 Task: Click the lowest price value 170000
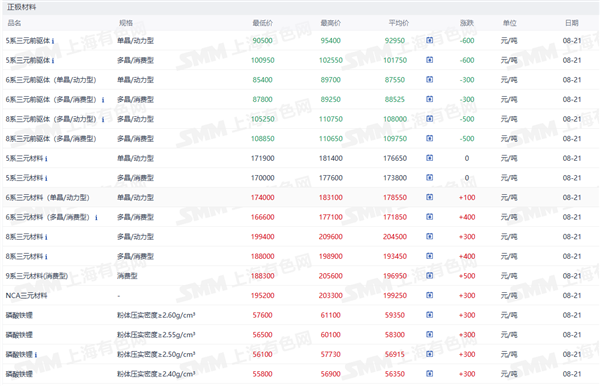point(262,178)
